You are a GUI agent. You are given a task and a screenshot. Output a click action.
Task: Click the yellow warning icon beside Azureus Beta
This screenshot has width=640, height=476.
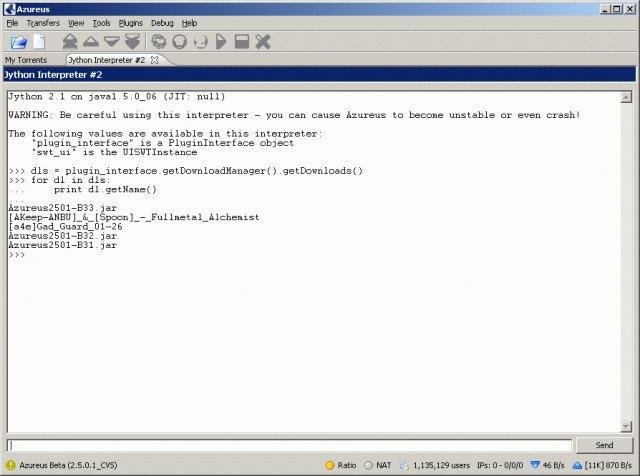(11, 465)
